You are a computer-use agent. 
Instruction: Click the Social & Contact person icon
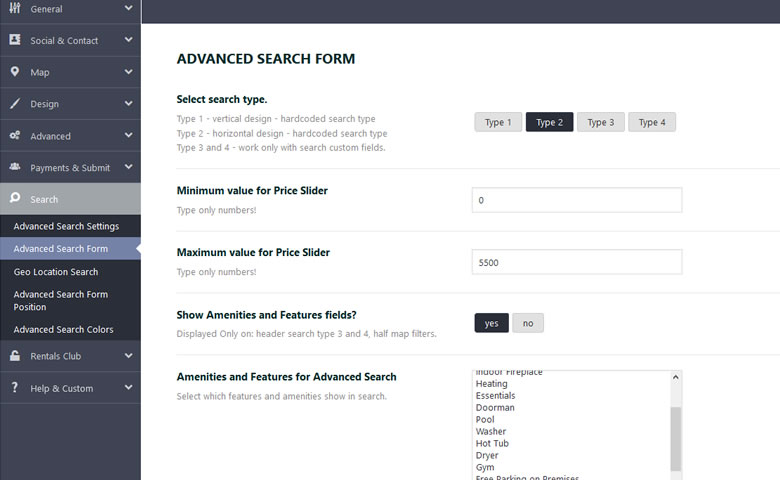(15, 40)
